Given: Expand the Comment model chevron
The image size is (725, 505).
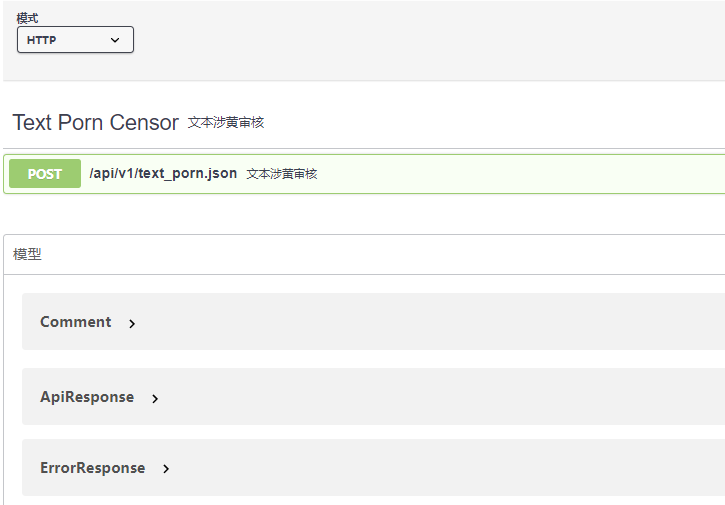Looking at the screenshot, I should [132, 324].
